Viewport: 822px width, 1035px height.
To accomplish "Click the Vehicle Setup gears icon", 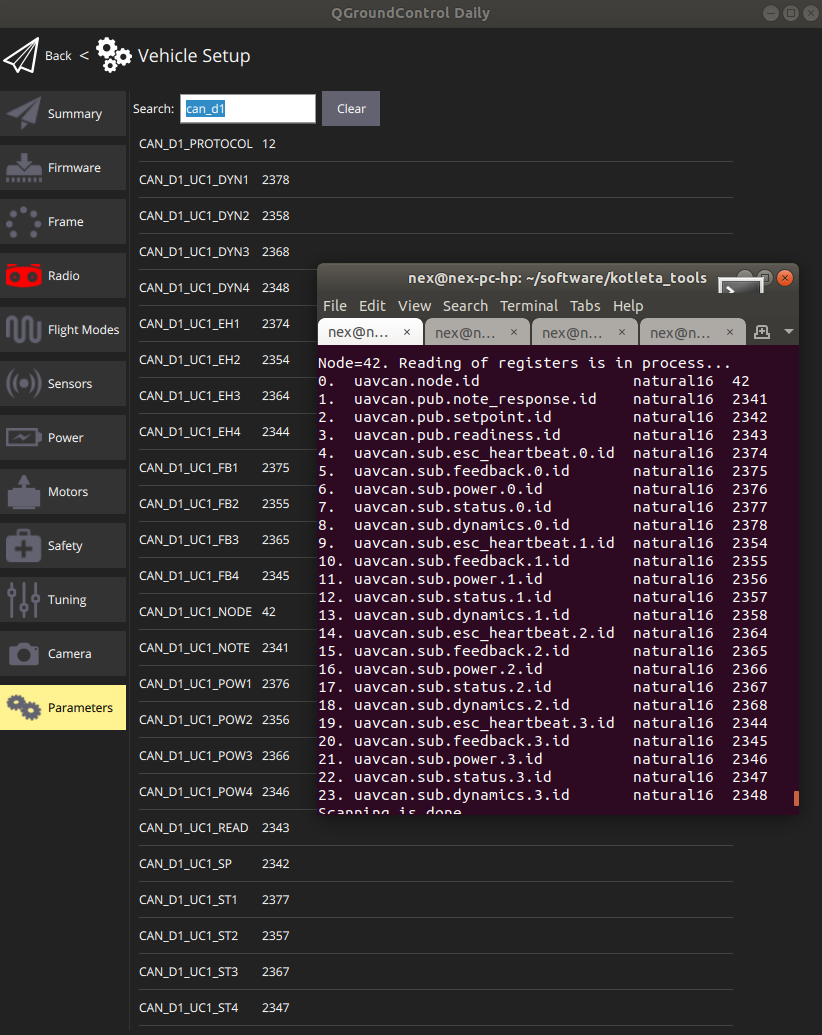I will (114, 55).
